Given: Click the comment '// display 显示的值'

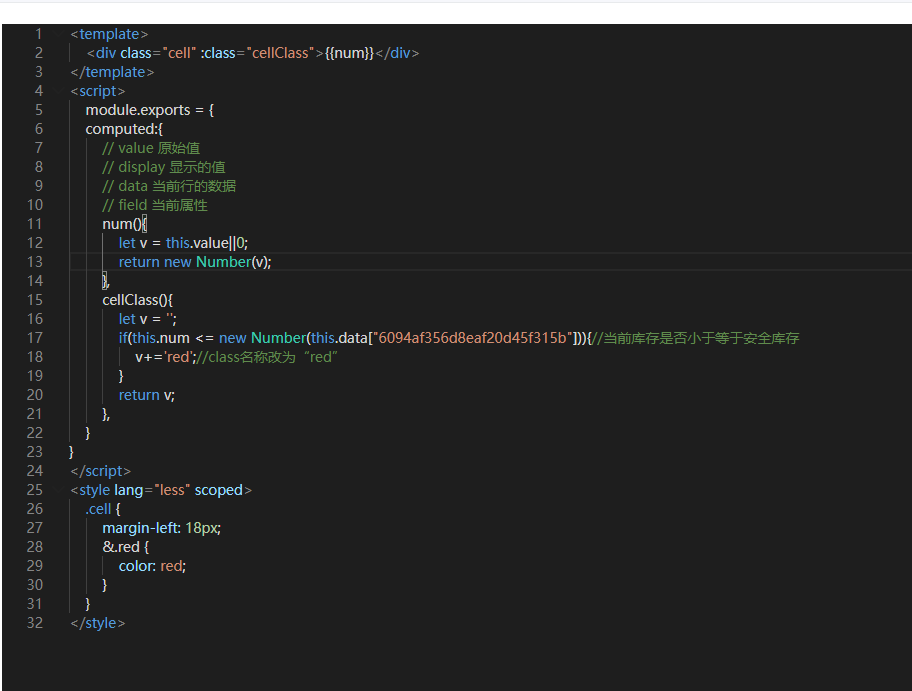Looking at the screenshot, I should pyautogui.click(x=163, y=167).
